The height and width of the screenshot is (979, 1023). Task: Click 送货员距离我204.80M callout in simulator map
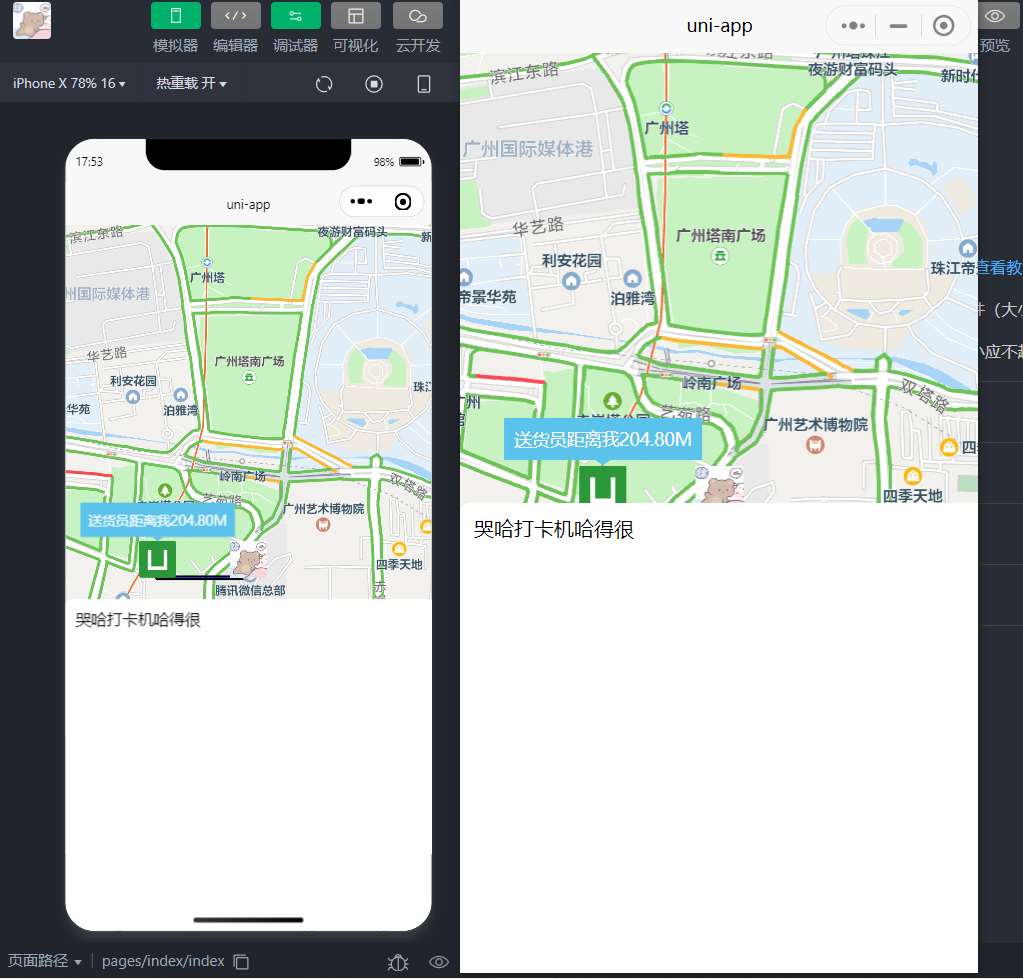coord(157,520)
